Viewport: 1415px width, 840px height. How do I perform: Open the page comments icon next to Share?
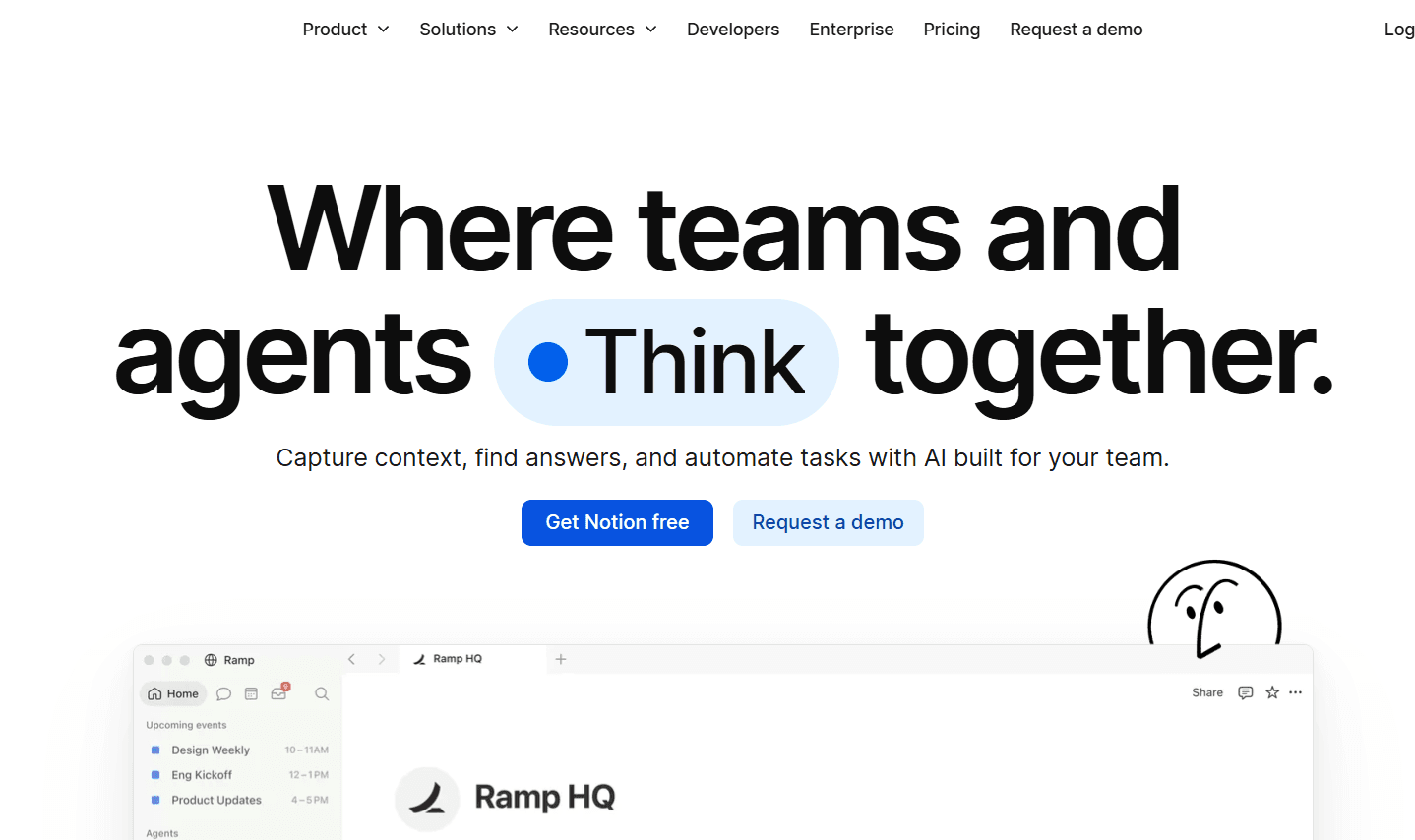(x=1246, y=692)
